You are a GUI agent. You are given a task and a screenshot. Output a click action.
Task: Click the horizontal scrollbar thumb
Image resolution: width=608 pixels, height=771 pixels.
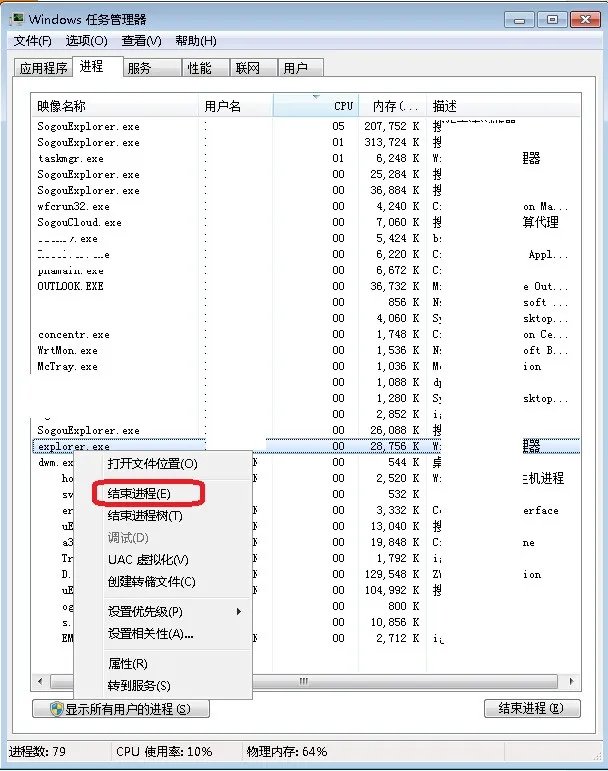pos(304,682)
